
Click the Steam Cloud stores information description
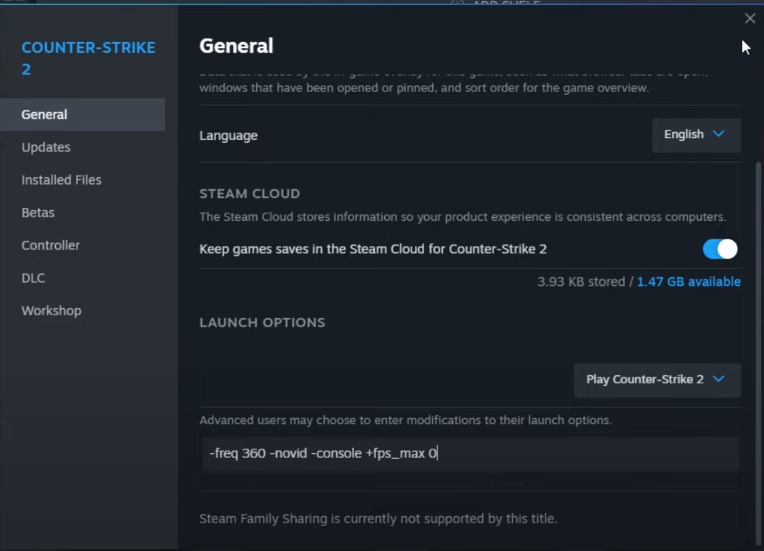[462, 217]
